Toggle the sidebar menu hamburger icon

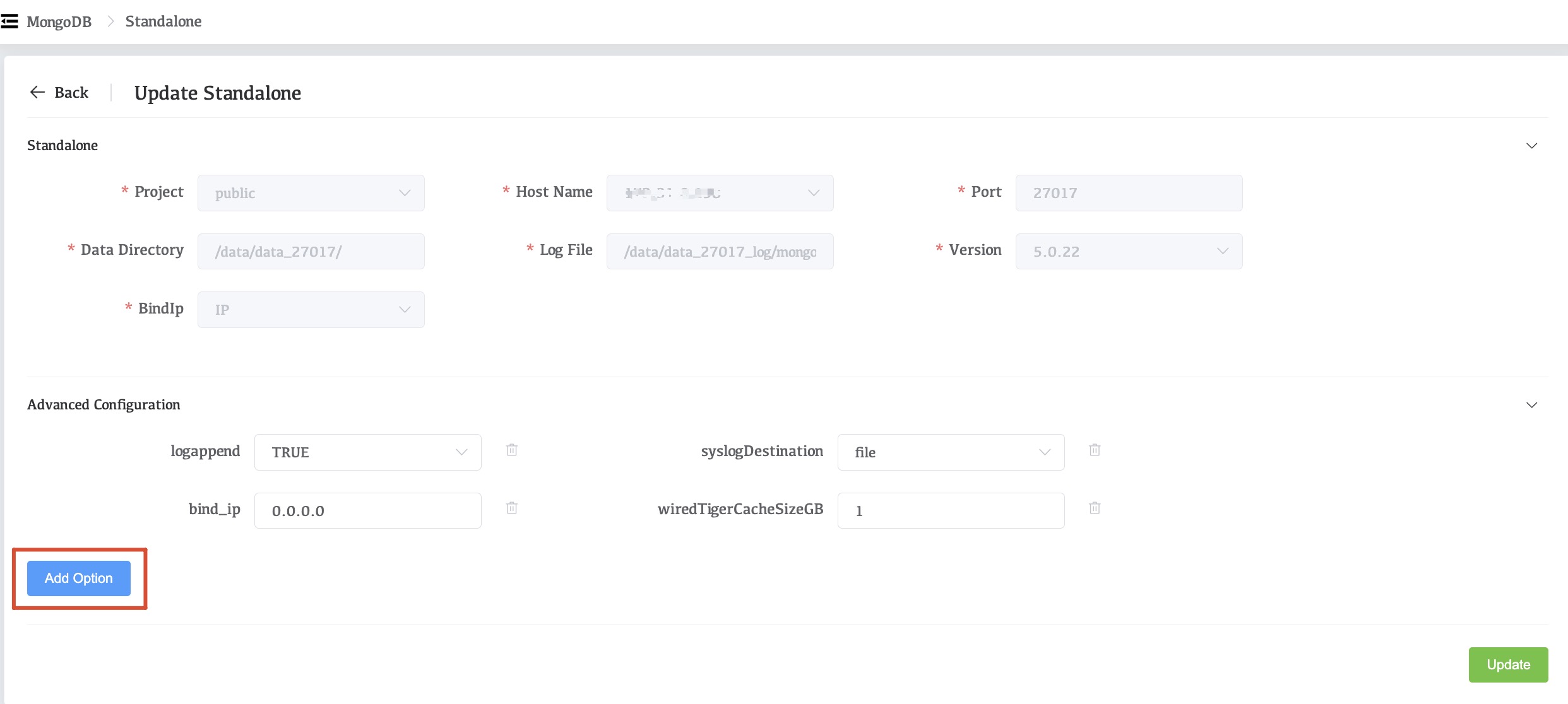pos(9,21)
